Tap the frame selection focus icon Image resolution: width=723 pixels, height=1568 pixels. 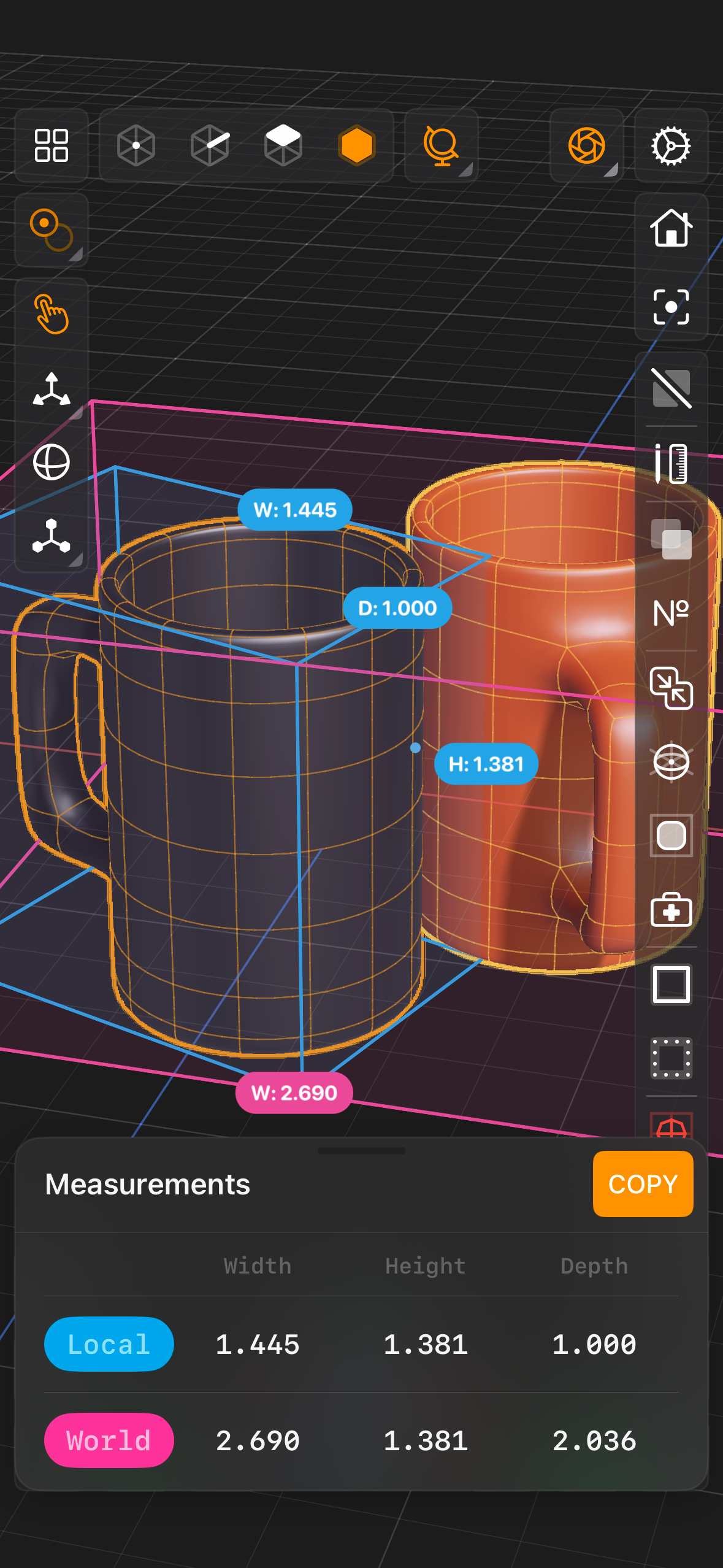pos(671,307)
